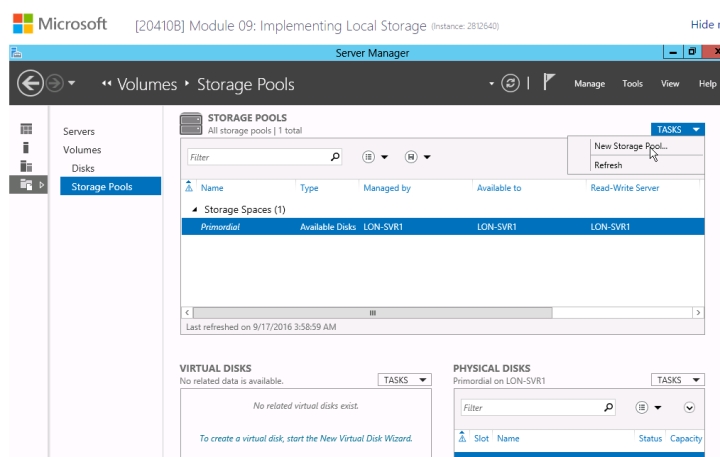Click the refresh icon in header
Viewport: 720px width, 457px height.
click(x=510, y=84)
